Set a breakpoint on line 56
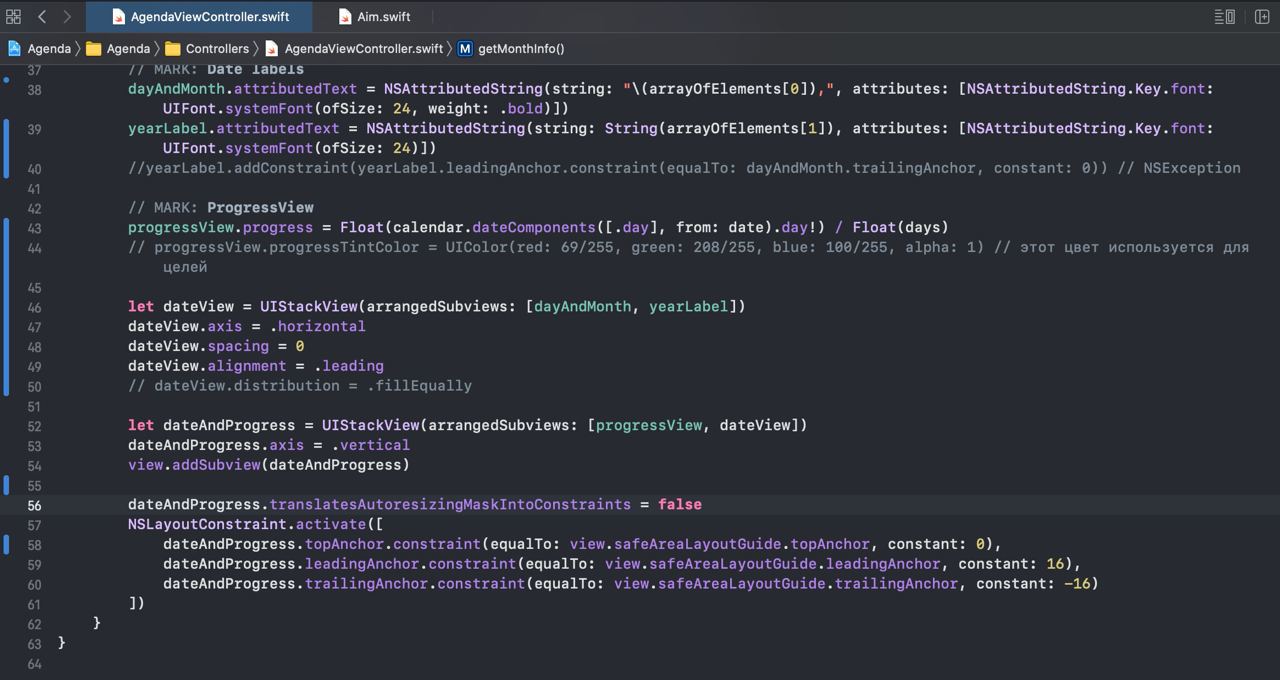Screen dimensions: 1280x680 coord(35,505)
